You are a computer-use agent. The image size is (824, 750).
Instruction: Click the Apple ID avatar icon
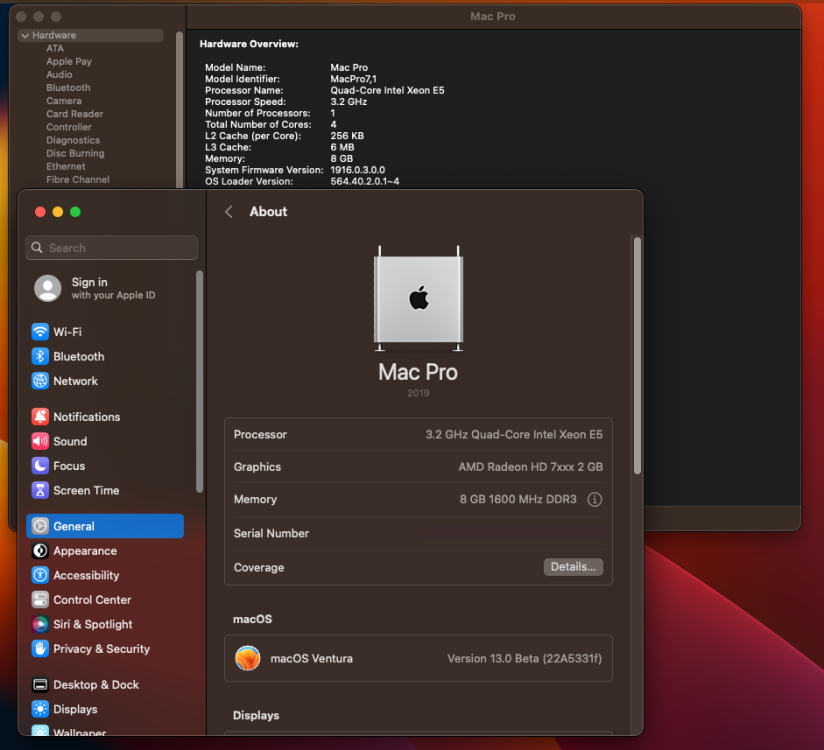pyautogui.click(x=48, y=288)
